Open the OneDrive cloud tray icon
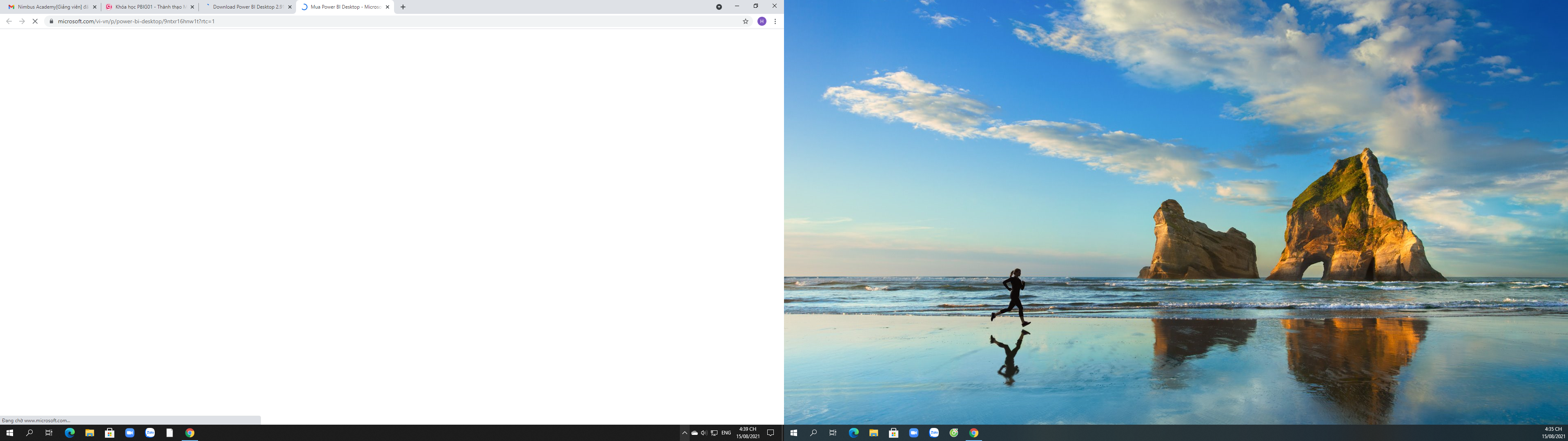The width and height of the screenshot is (1568, 441). tap(695, 433)
